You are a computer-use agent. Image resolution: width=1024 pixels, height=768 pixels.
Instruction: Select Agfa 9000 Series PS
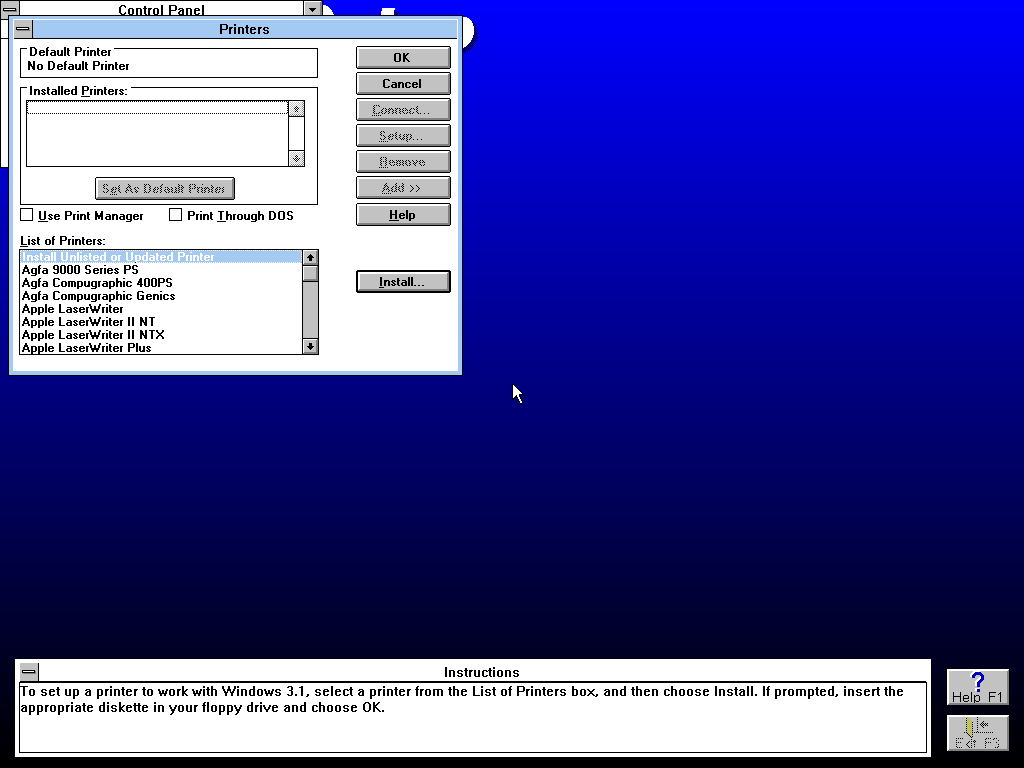(161, 270)
